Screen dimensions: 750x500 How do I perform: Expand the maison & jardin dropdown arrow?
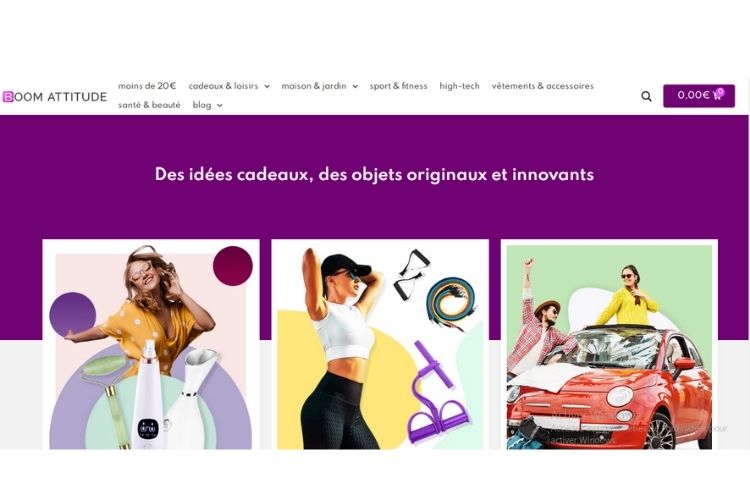pos(355,87)
